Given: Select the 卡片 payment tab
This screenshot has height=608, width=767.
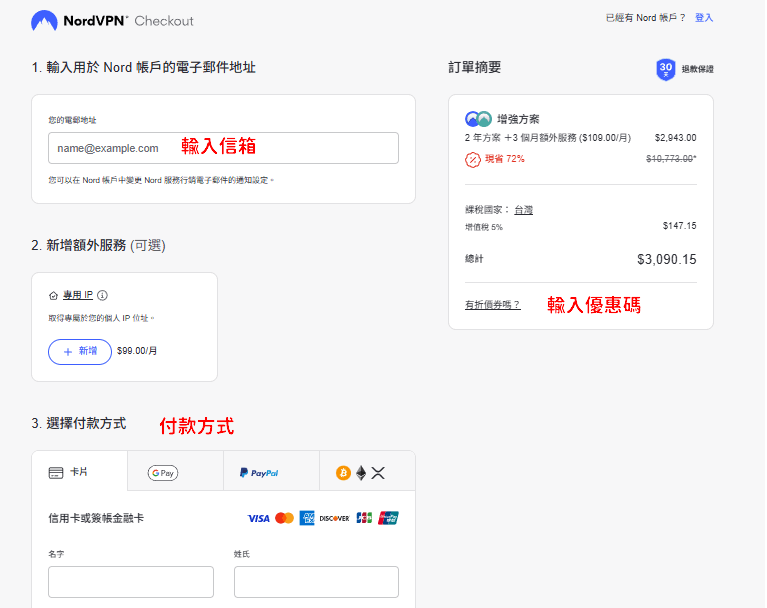Looking at the screenshot, I should coord(80,471).
